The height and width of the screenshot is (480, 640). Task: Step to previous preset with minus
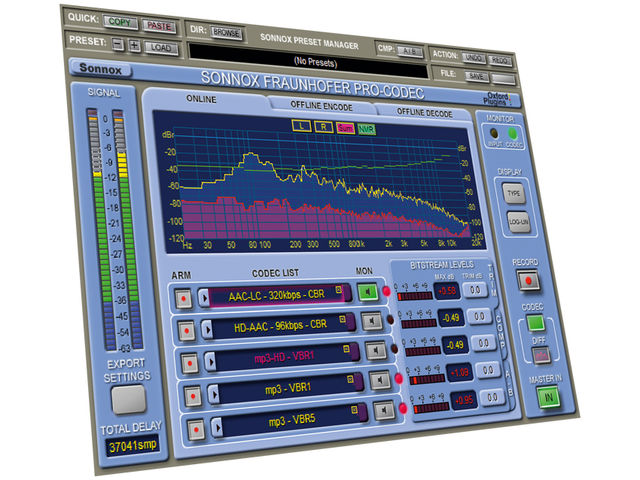(118, 43)
